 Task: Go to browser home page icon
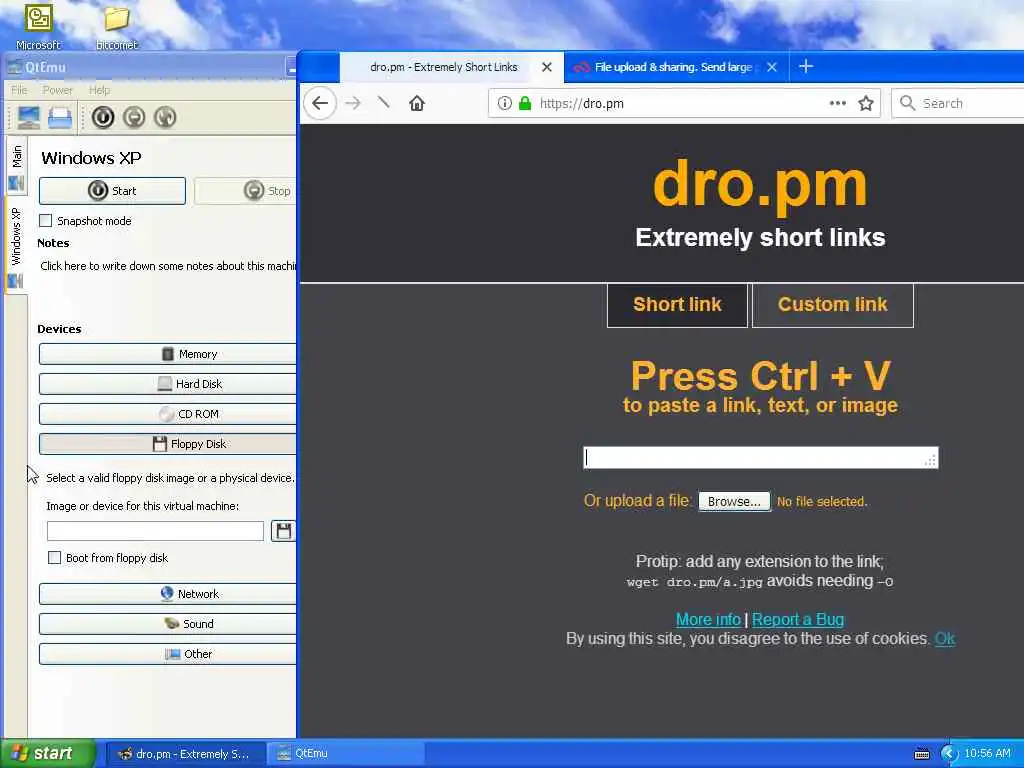point(417,103)
